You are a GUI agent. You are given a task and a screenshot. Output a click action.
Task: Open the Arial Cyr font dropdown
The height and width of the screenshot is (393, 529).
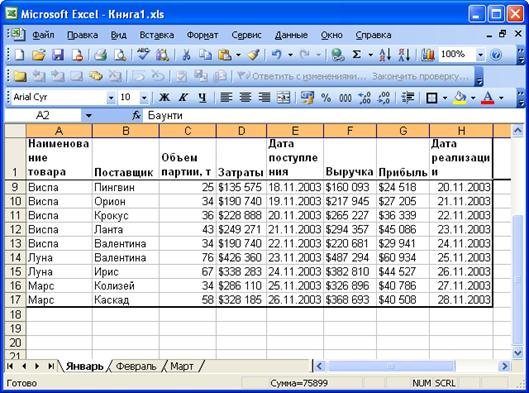pos(111,98)
